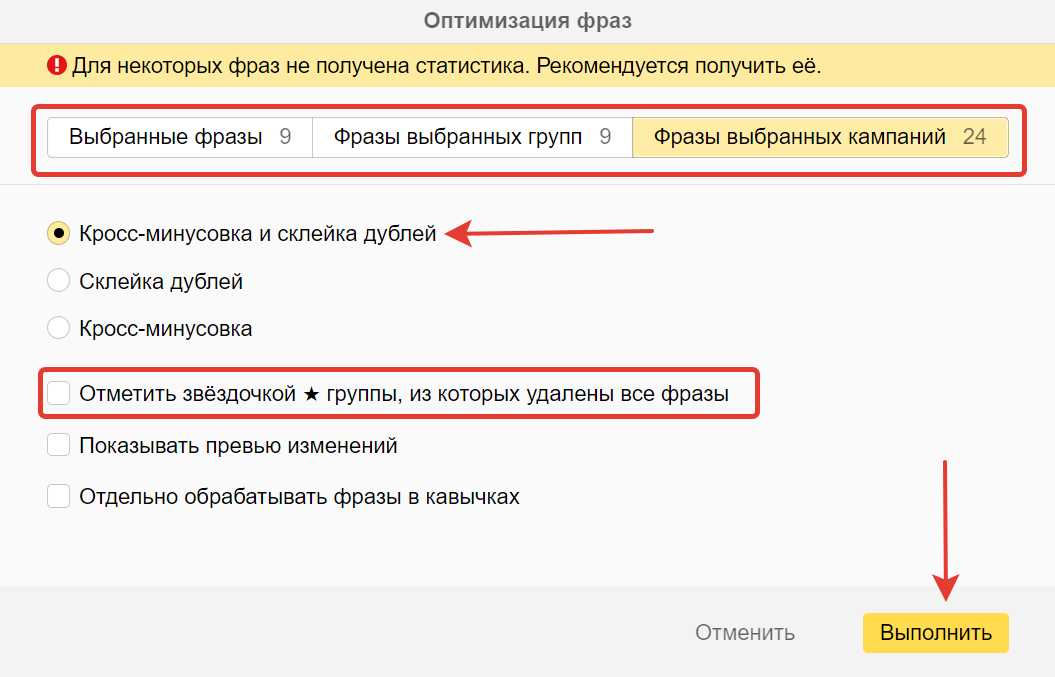1055x677 pixels.
Task: Pick the 'Кросс-минусовка' radio button
Action: tap(59, 328)
